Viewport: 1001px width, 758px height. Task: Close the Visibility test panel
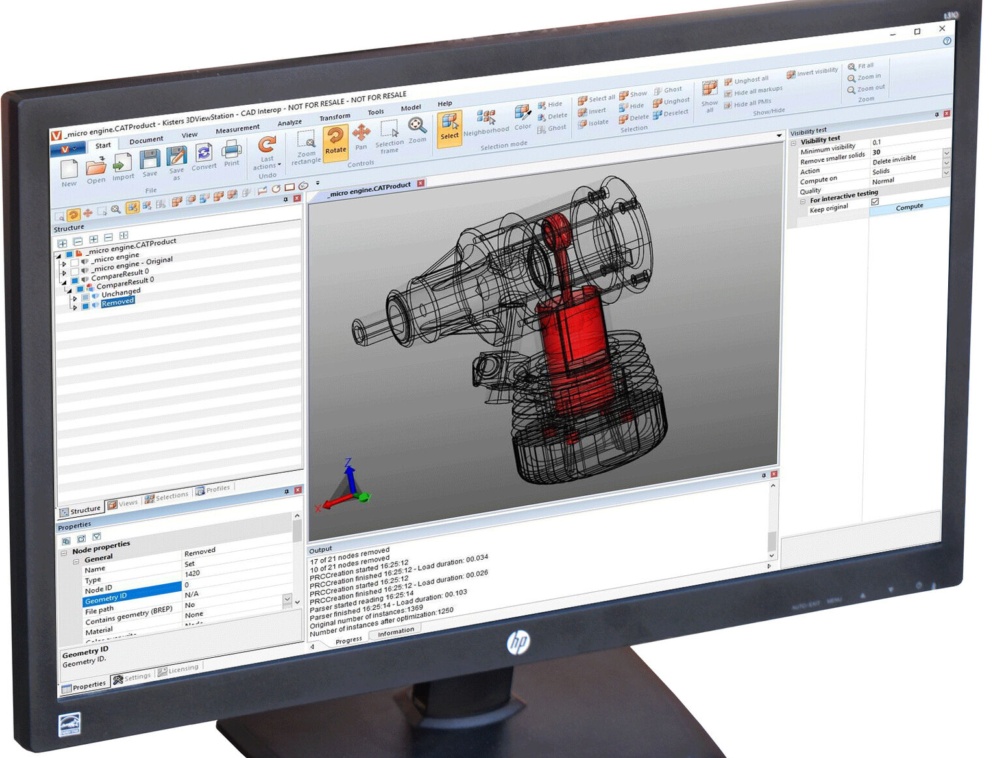[x=946, y=114]
